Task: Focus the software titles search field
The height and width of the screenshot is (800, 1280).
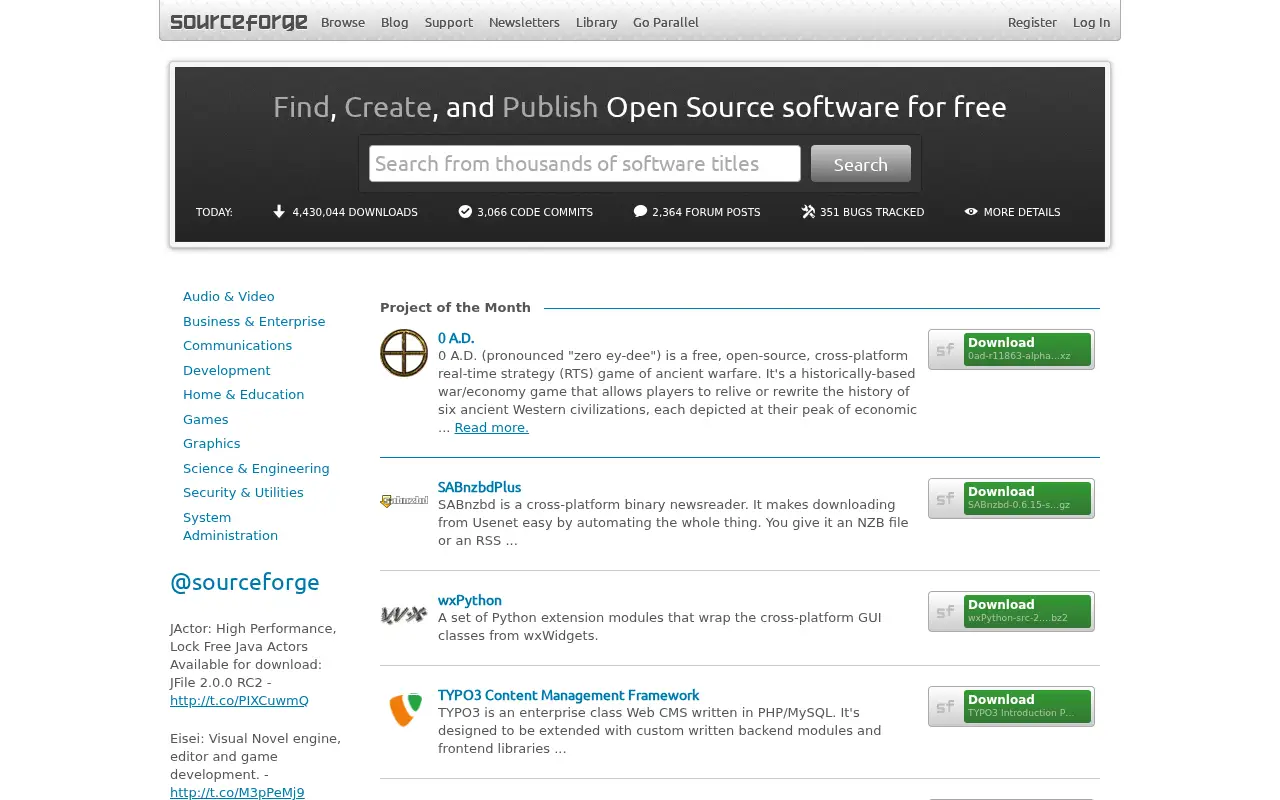Action: pyautogui.click(x=585, y=164)
